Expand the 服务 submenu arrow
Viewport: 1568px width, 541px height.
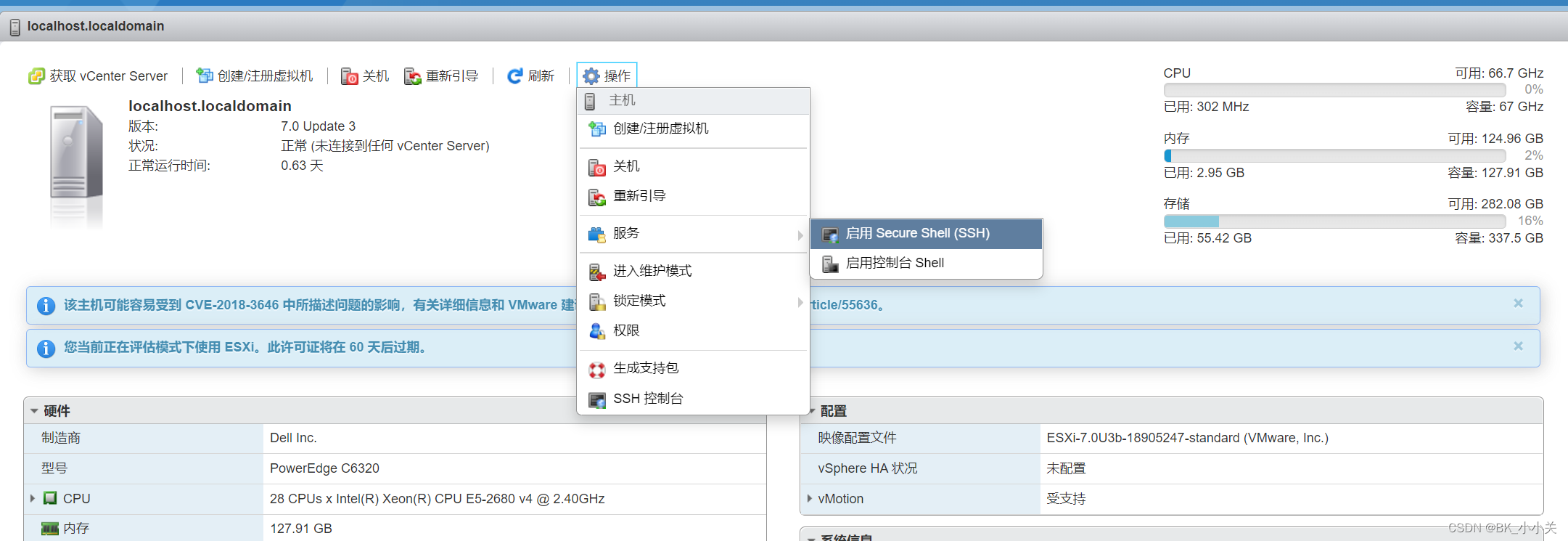800,235
